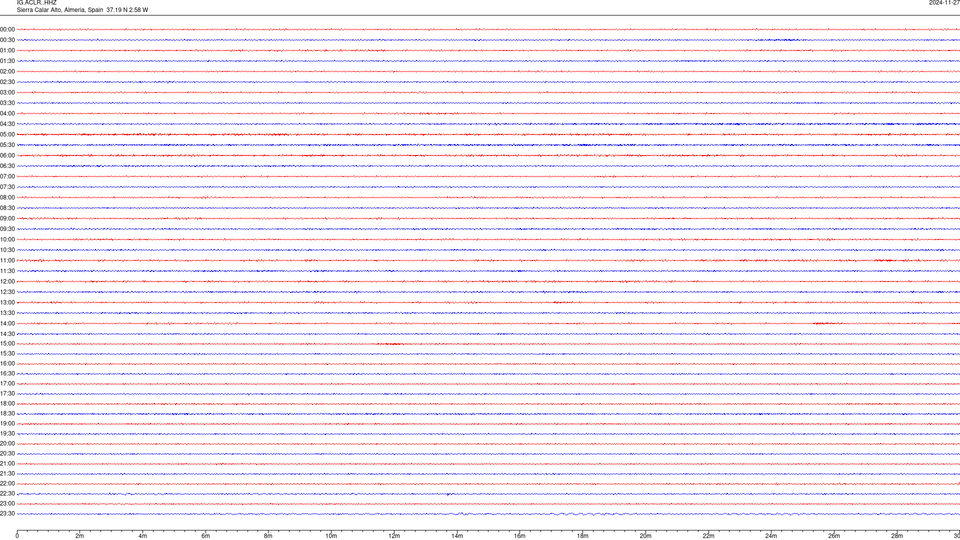Select the 03:00 row time label
Image resolution: width=960 pixels, height=540 pixels.
point(7,92)
